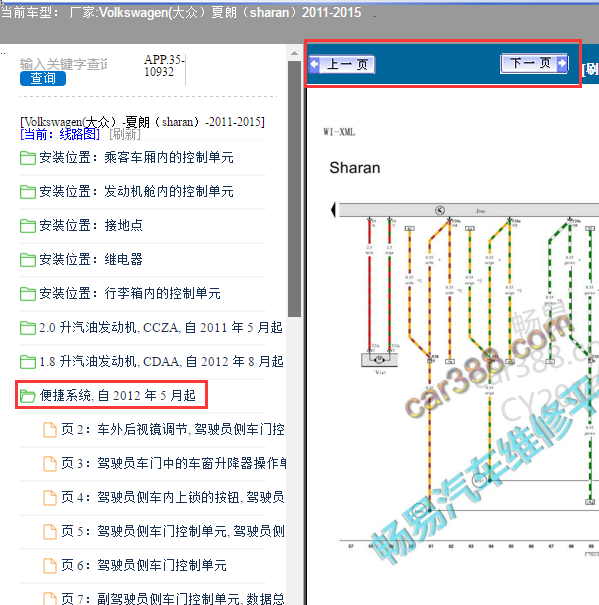Click the 上一页 previous page button
The image size is (599, 605).
[x=342, y=64]
